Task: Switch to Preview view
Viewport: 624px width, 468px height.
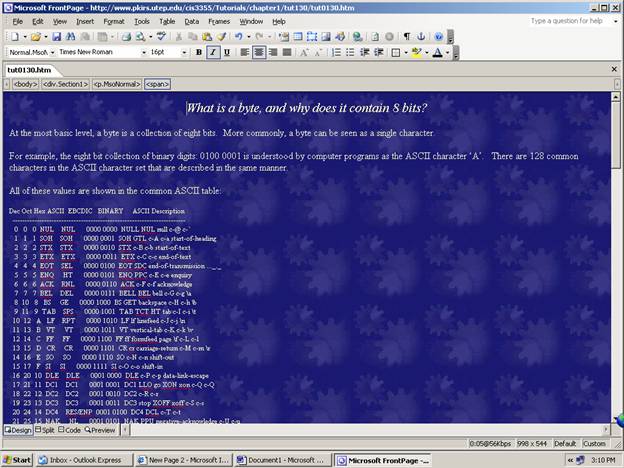Action: click(x=100, y=430)
